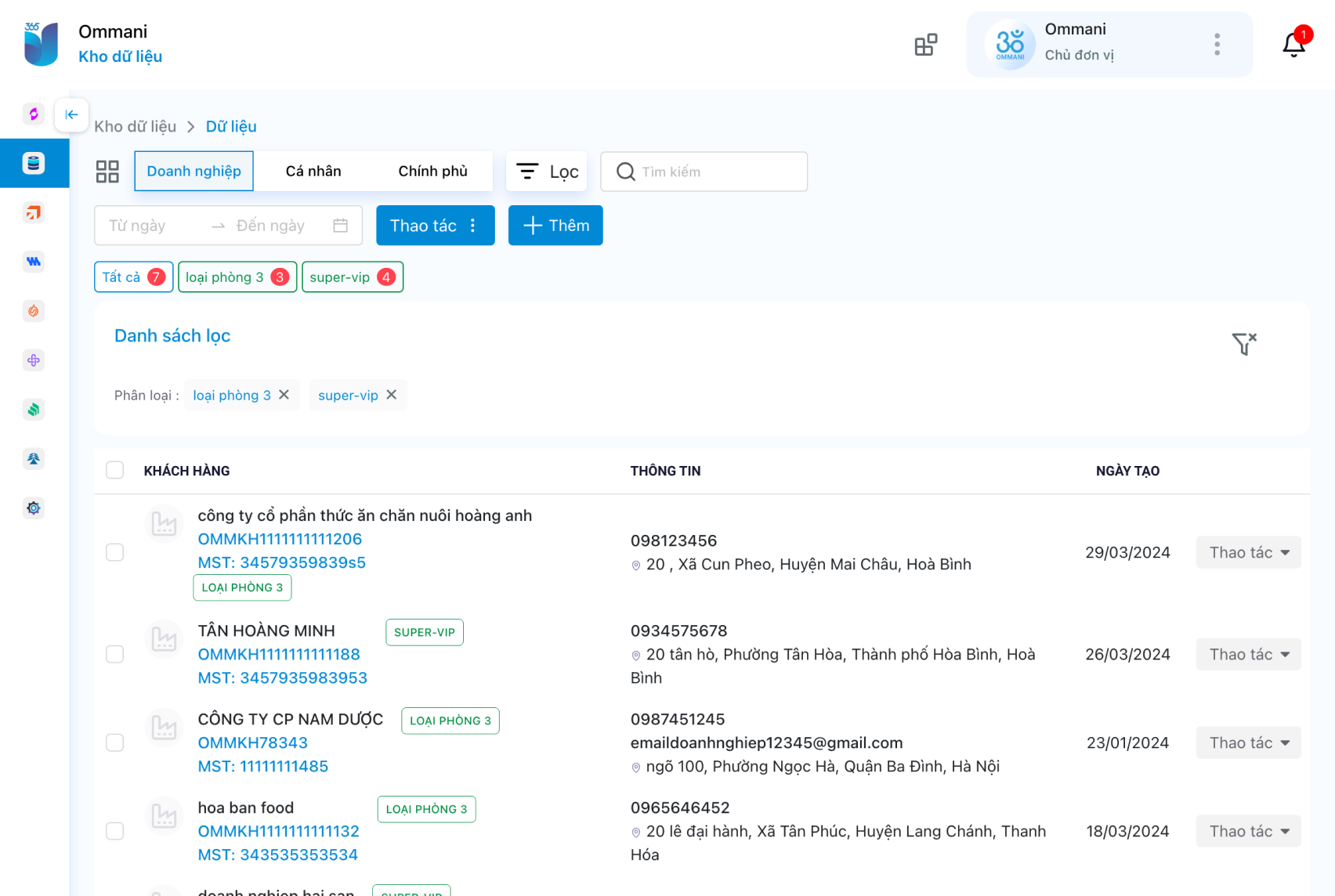This screenshot has width=1335, height=896.
Task: Switch to the Chính phủ tab
Action: (x=432, y=172)
